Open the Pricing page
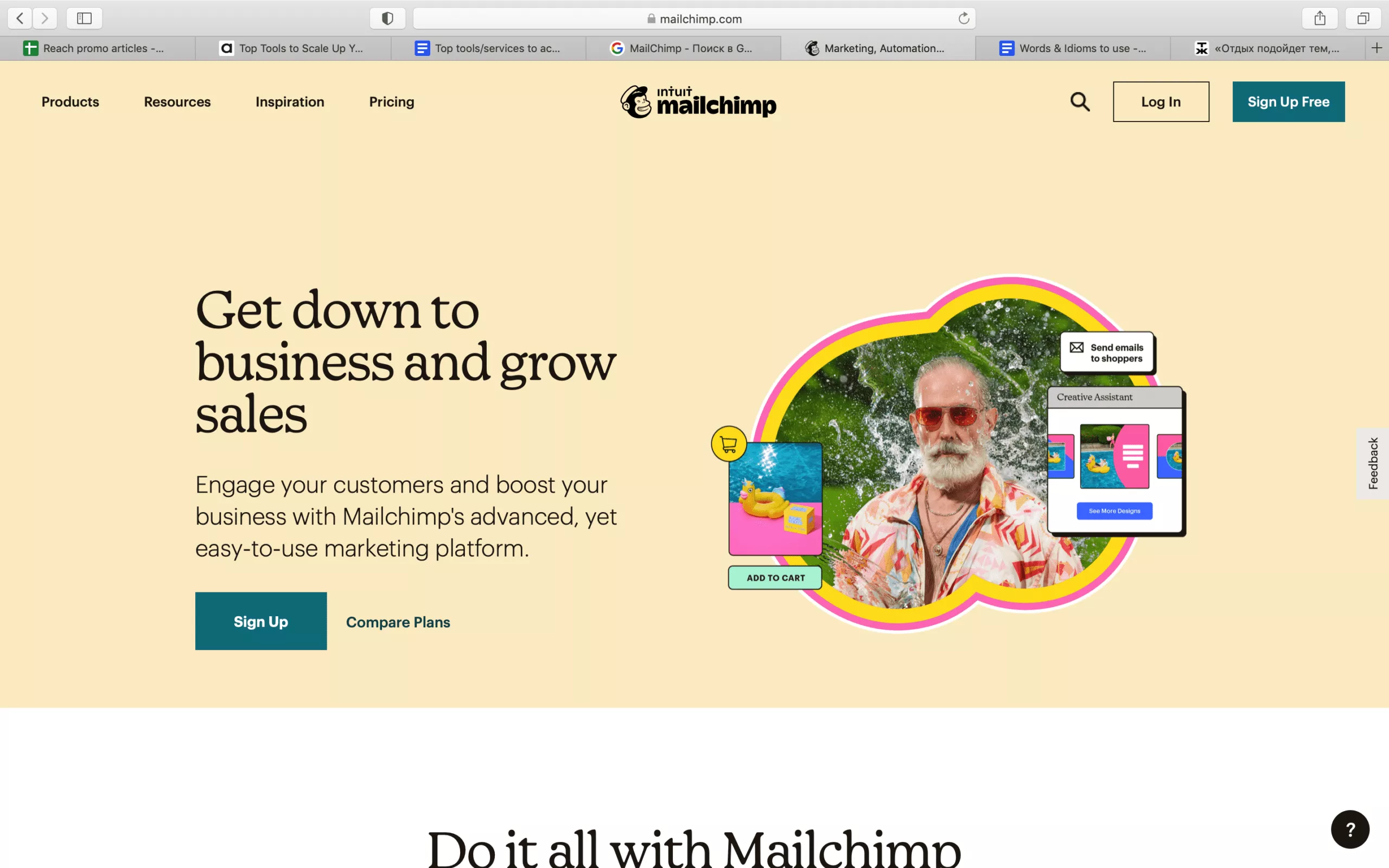 (391, 101)
